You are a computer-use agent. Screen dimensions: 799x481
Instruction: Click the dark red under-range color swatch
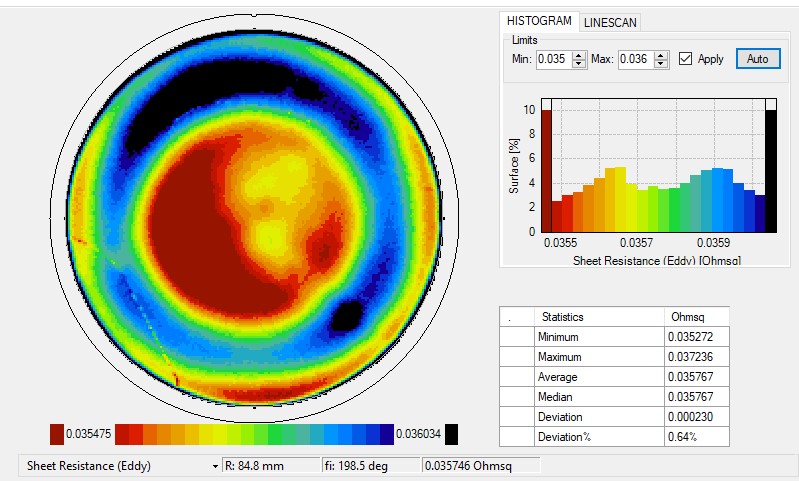[x=57, y=434]
